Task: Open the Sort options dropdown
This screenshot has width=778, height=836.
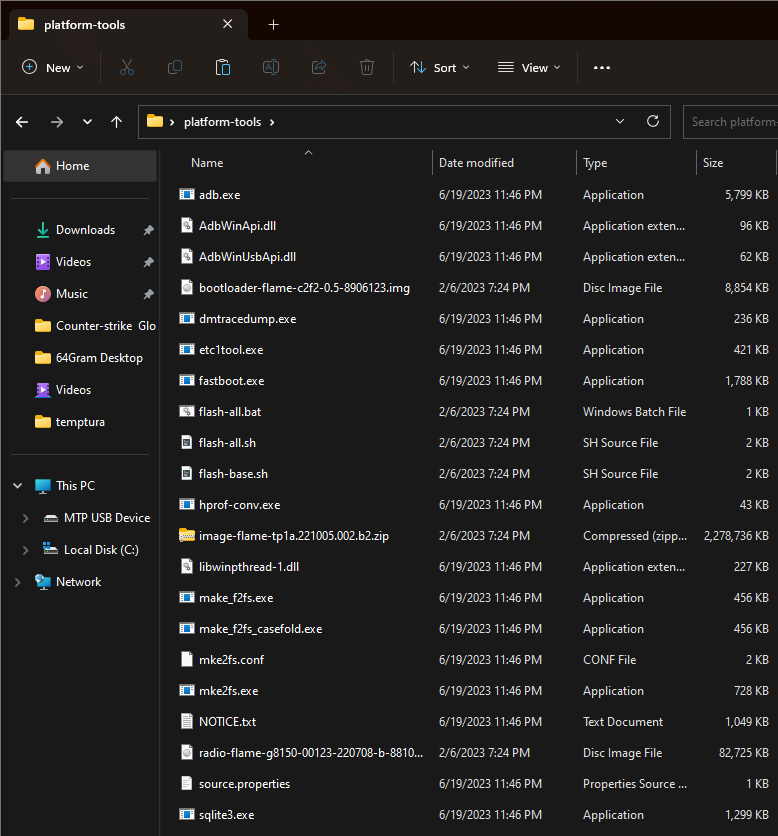Action: [439, 67]
